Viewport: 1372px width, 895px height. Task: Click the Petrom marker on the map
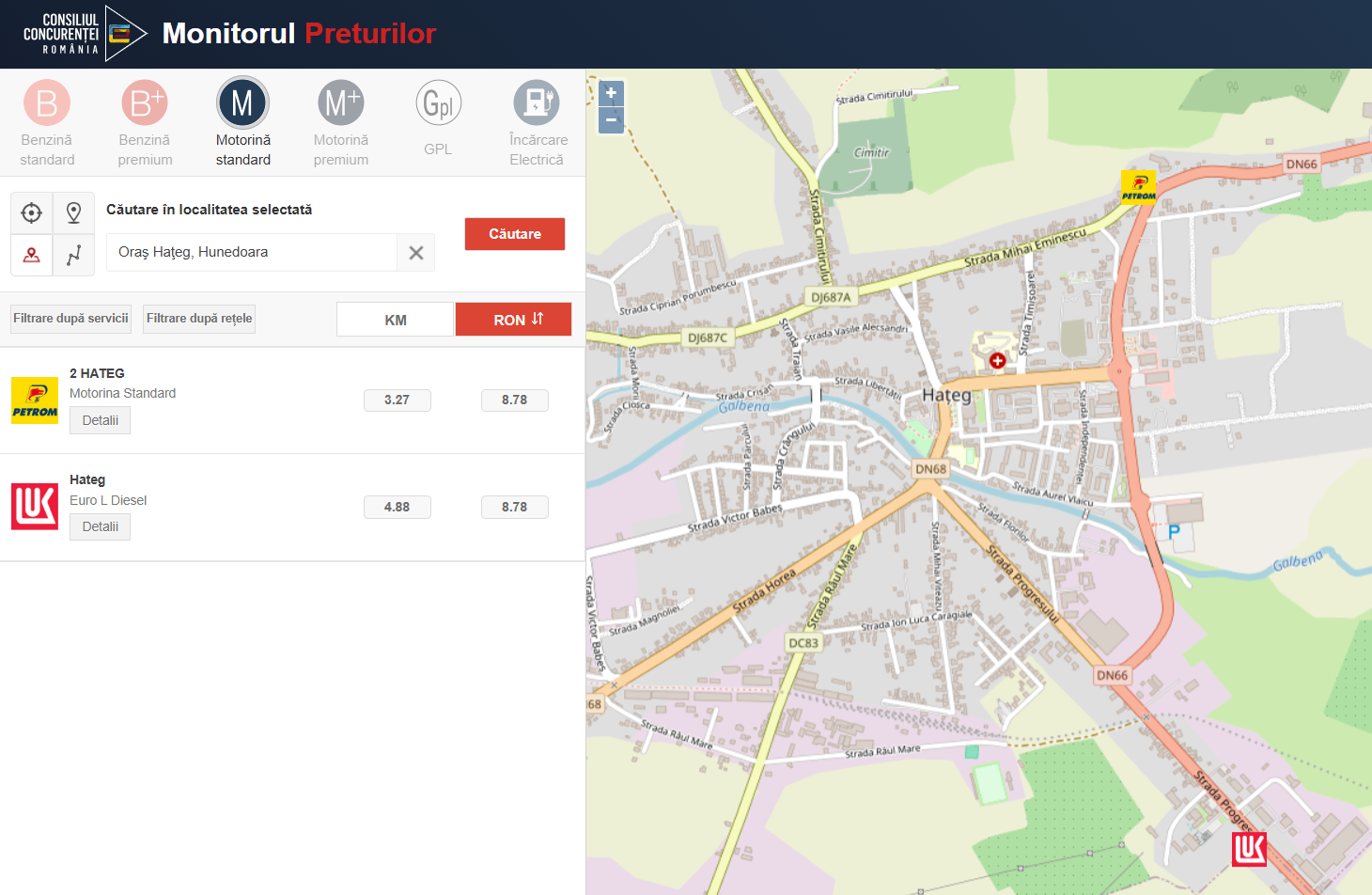[1138, 186]
